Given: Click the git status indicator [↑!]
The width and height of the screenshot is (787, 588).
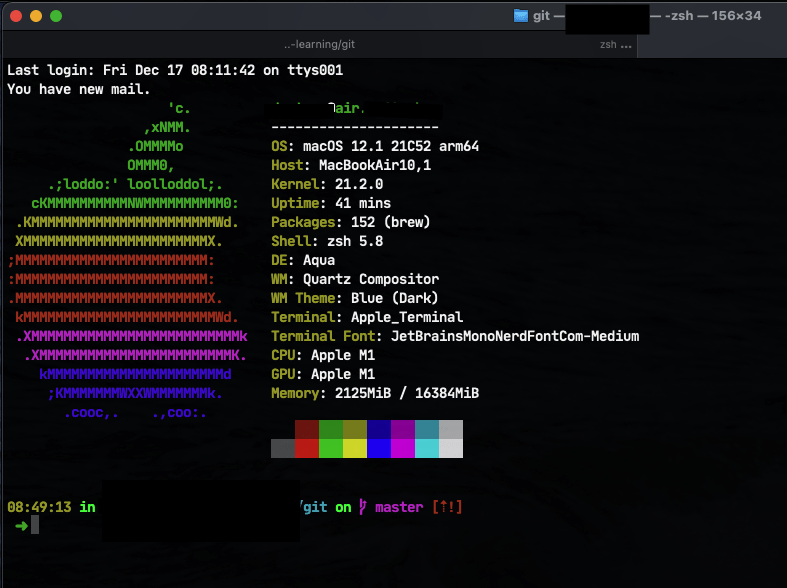Looking at the screenshot, I should click(447, 507).
